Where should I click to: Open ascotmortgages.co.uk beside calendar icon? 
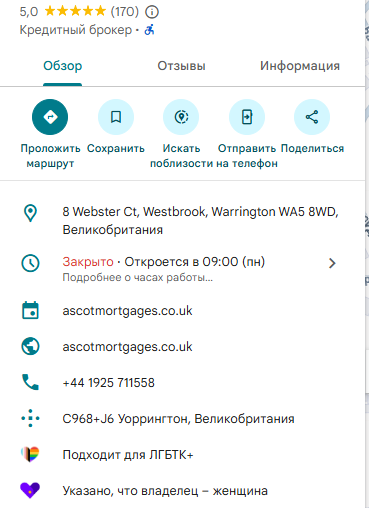pos(127,311)
